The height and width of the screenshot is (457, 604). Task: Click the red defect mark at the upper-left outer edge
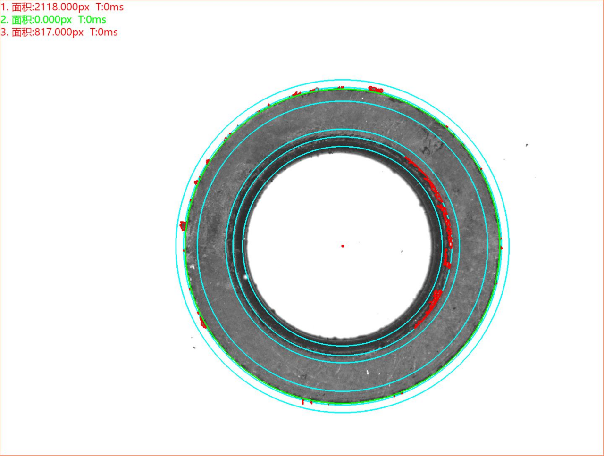coord(296,93)
